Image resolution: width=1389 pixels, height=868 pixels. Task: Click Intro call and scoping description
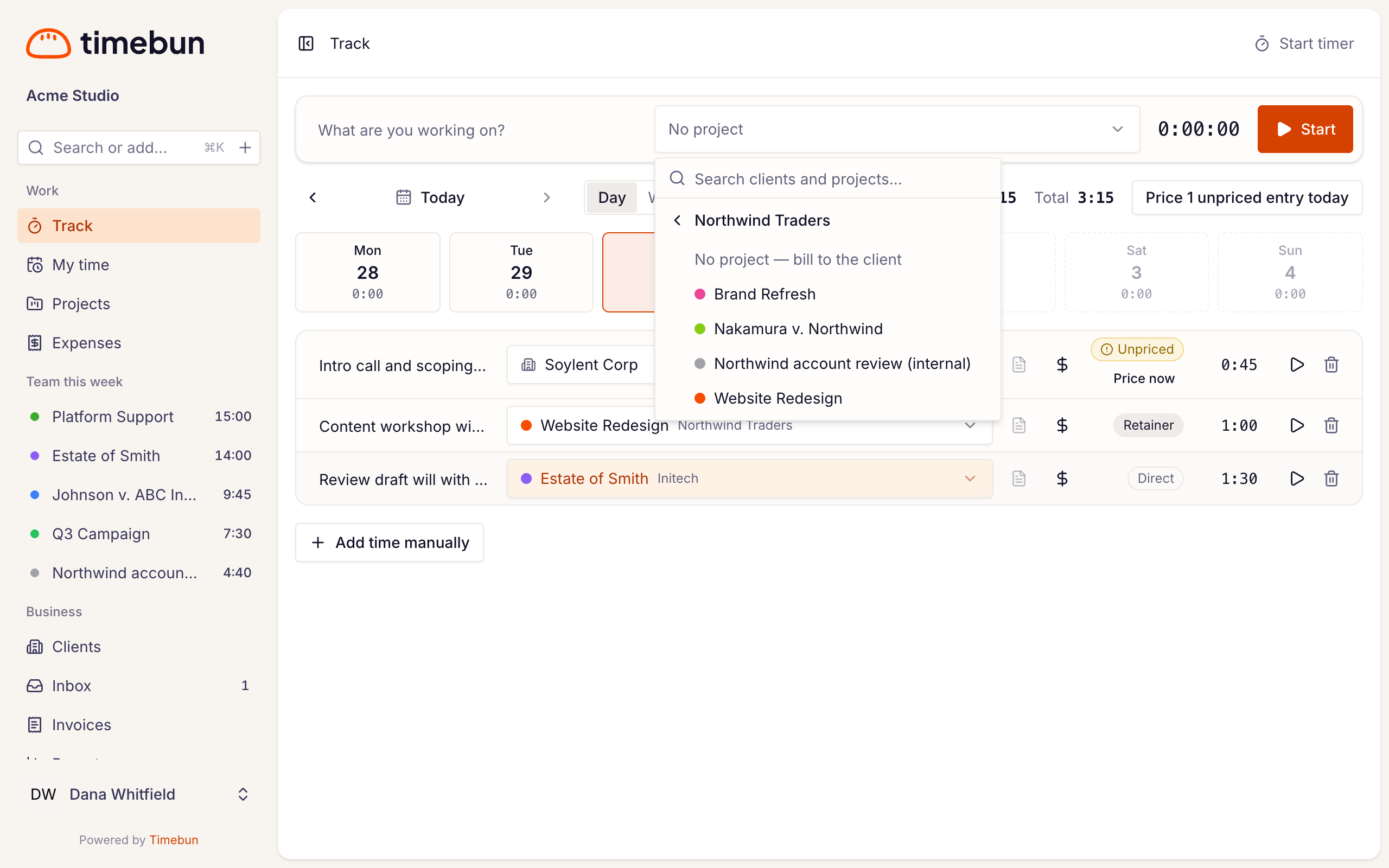click(403, 366)
